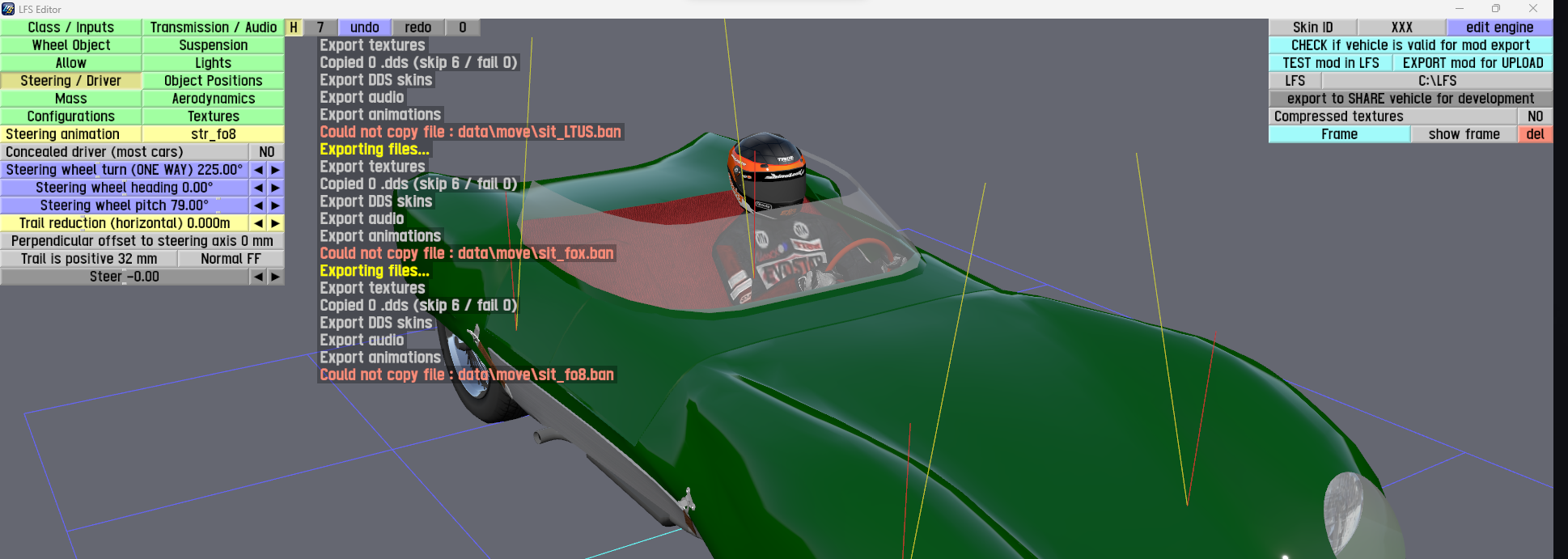This screenshot has height=559, width=1568.
Task: Open edit engine
Action: point(1500,28)
